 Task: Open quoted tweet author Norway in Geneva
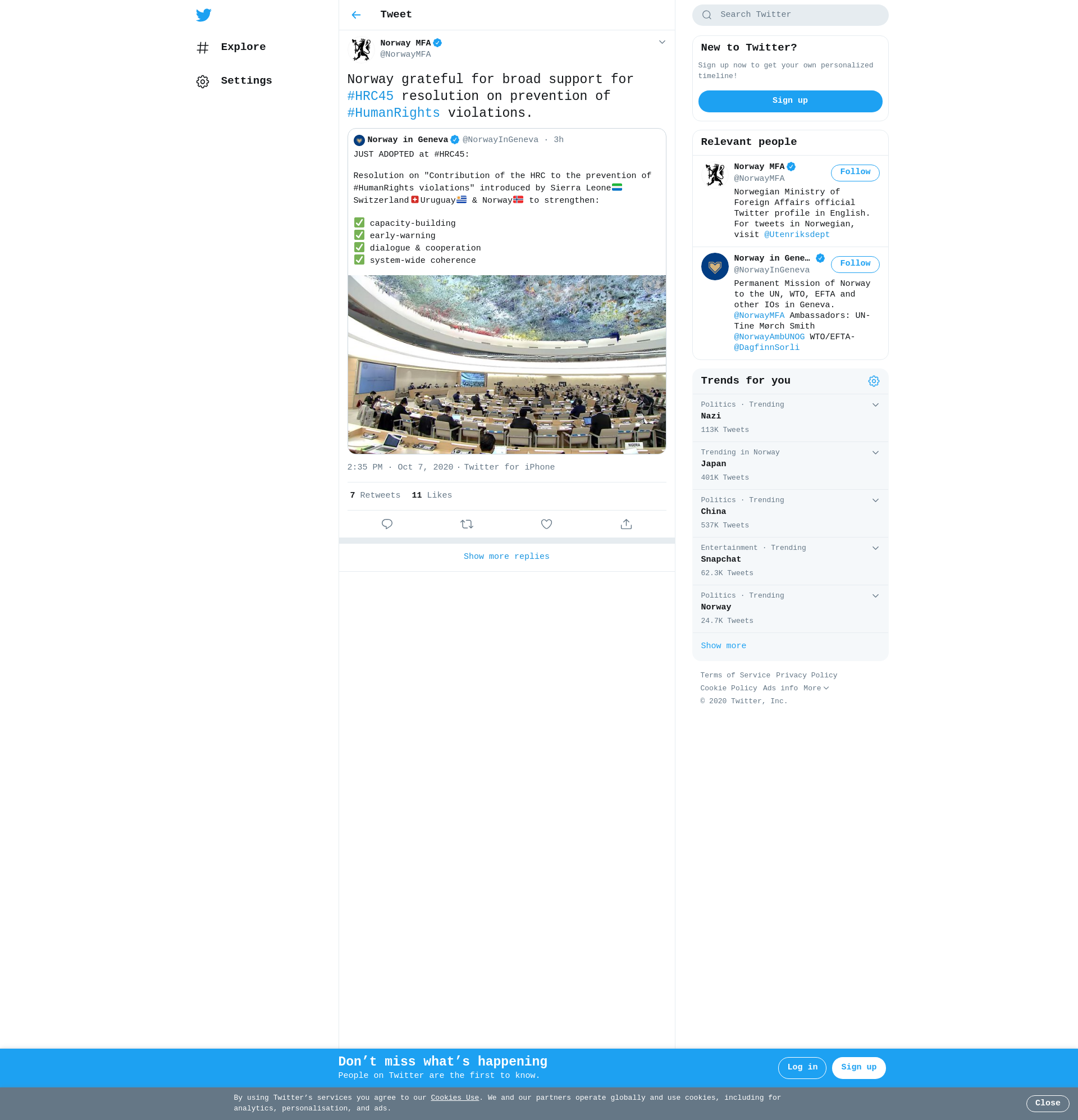[x=407, y=140]
